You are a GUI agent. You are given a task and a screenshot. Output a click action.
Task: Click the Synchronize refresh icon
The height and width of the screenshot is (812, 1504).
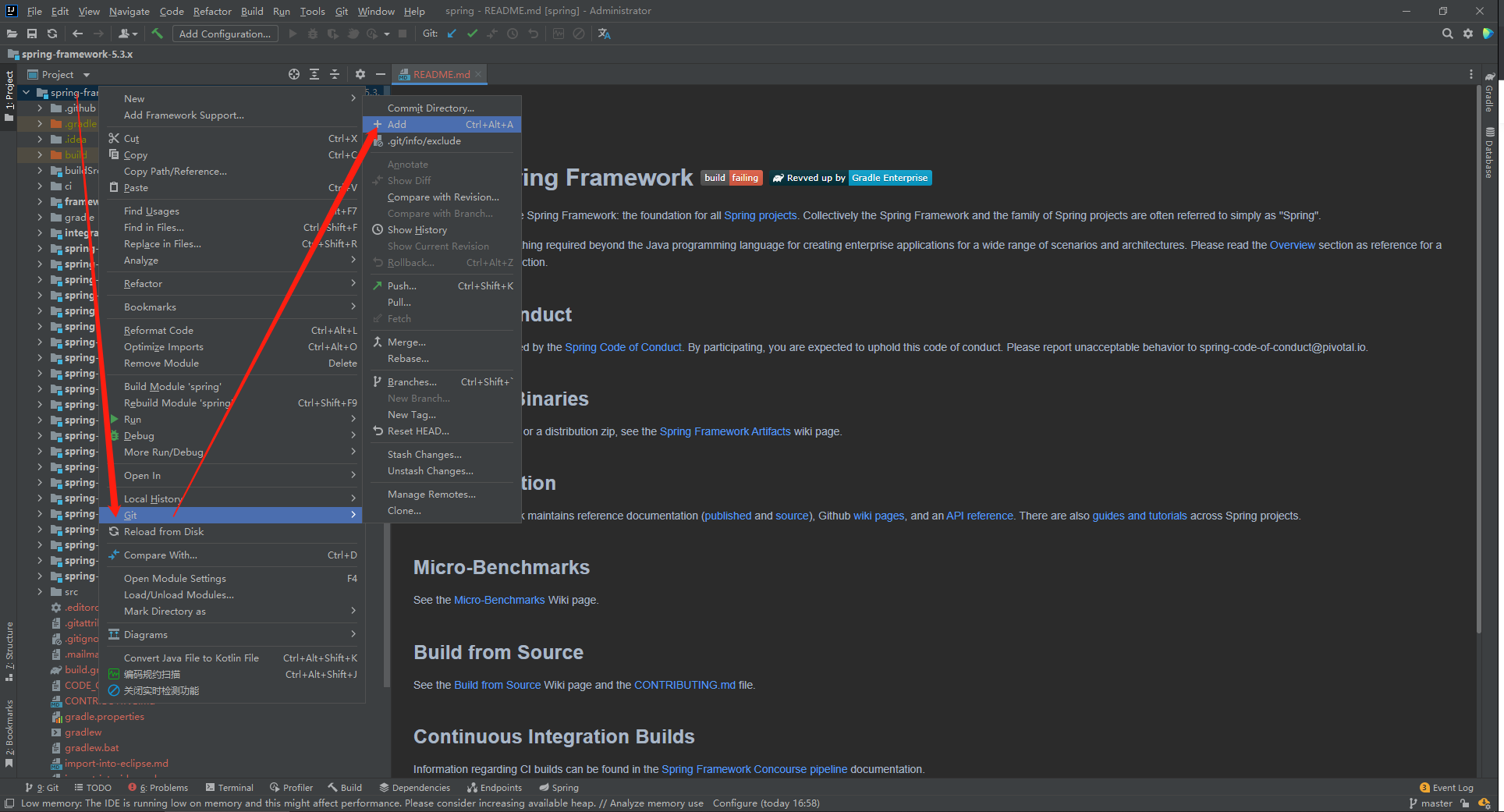click(x=52, y=34)
